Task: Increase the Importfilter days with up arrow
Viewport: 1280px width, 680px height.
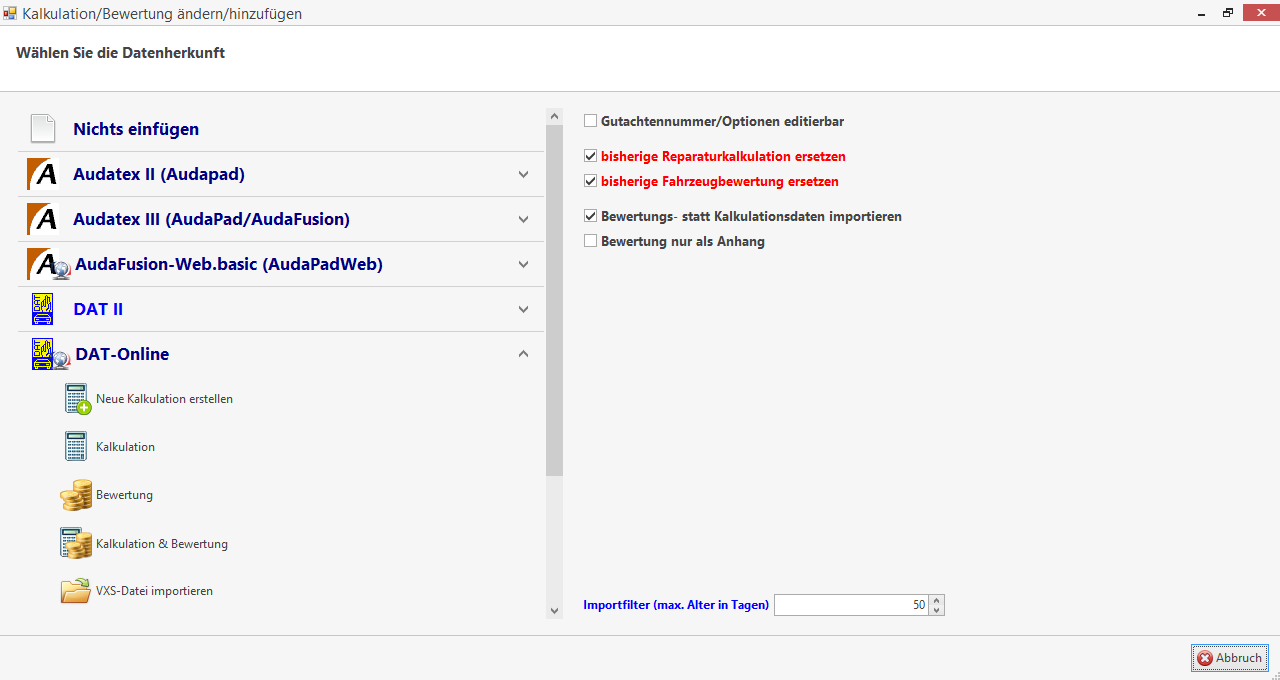Action: point(936,600)
